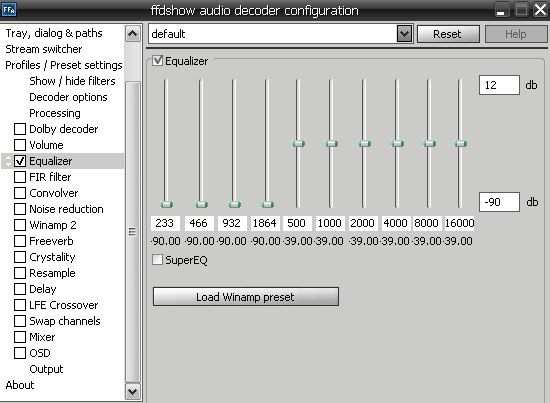Toggle the Noise reduction filter checkbox

[20, 209]
